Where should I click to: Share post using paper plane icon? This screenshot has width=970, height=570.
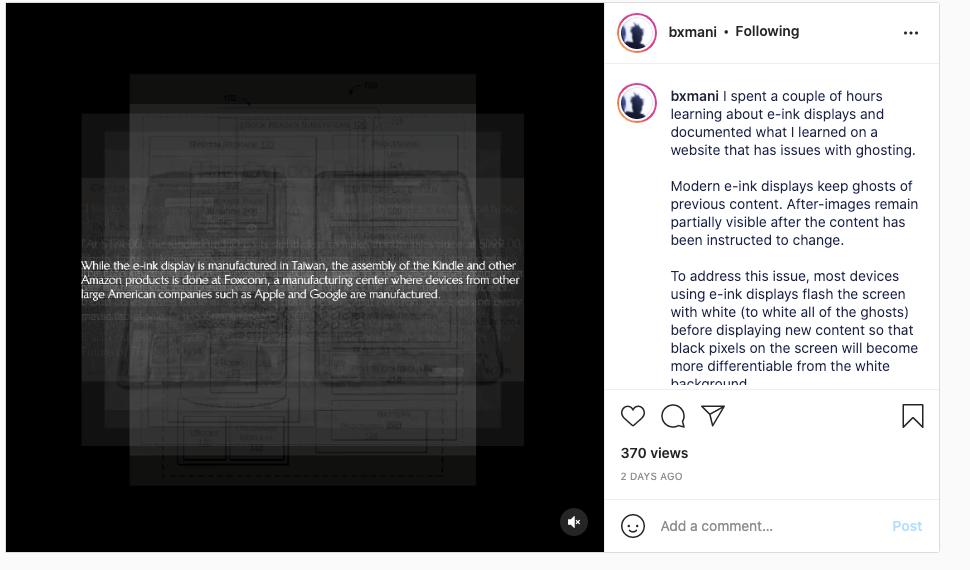pyautogui.click(x=713, y=415)
